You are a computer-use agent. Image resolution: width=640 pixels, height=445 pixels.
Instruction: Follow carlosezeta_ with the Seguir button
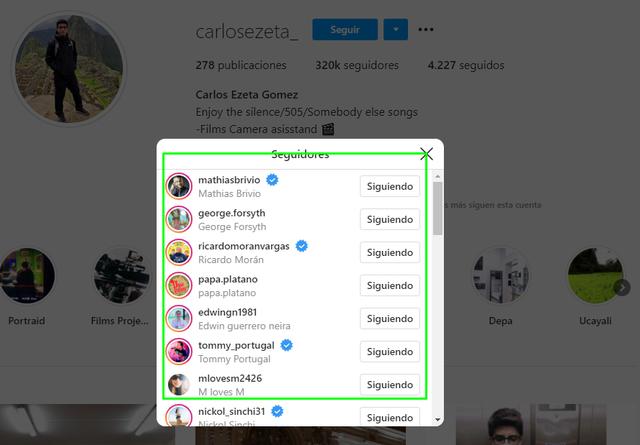(345, 29)
